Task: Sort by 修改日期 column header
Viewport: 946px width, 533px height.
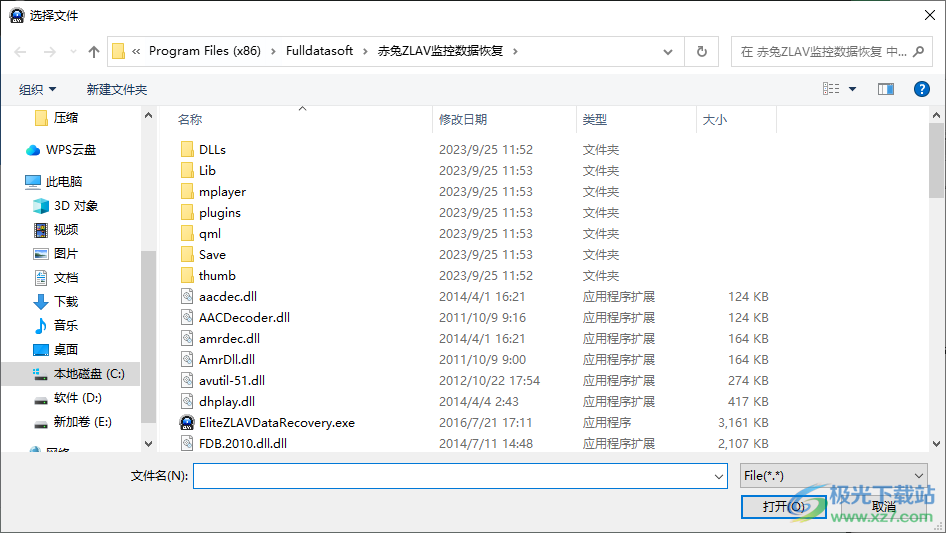Action: 463,120
